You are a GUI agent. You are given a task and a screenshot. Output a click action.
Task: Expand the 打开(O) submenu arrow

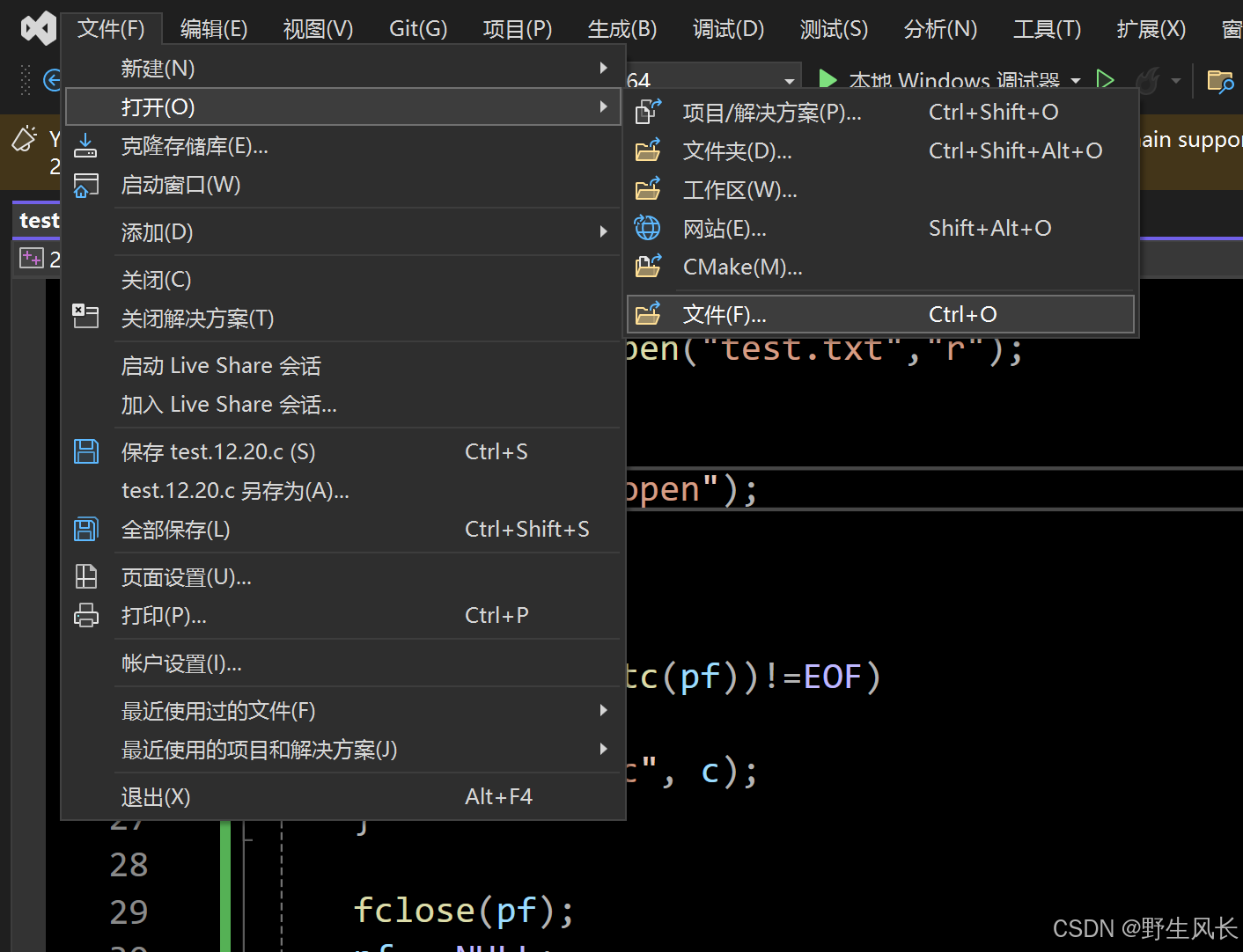(x=603, y=106)
